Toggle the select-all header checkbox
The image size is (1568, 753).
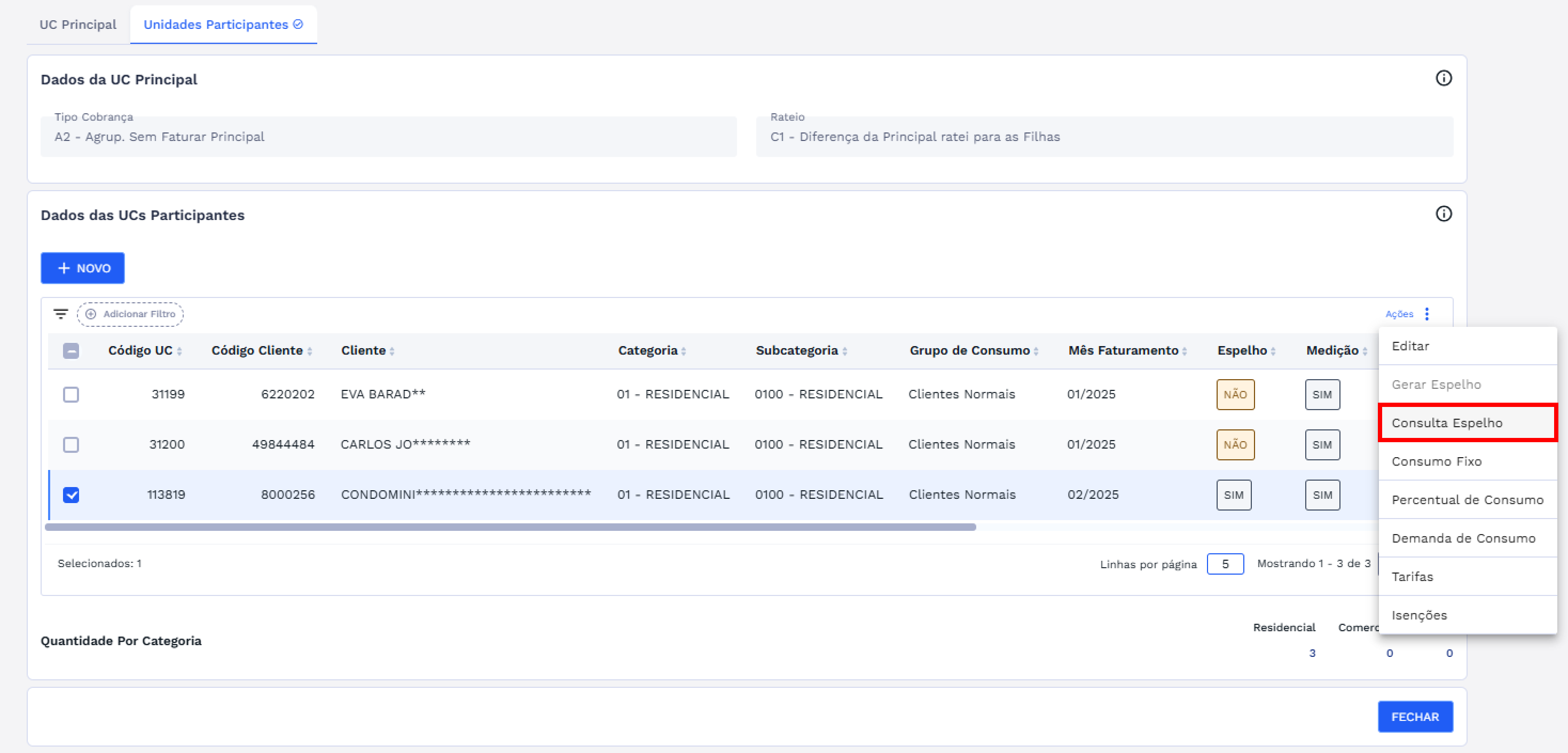[x=71, y=351]
